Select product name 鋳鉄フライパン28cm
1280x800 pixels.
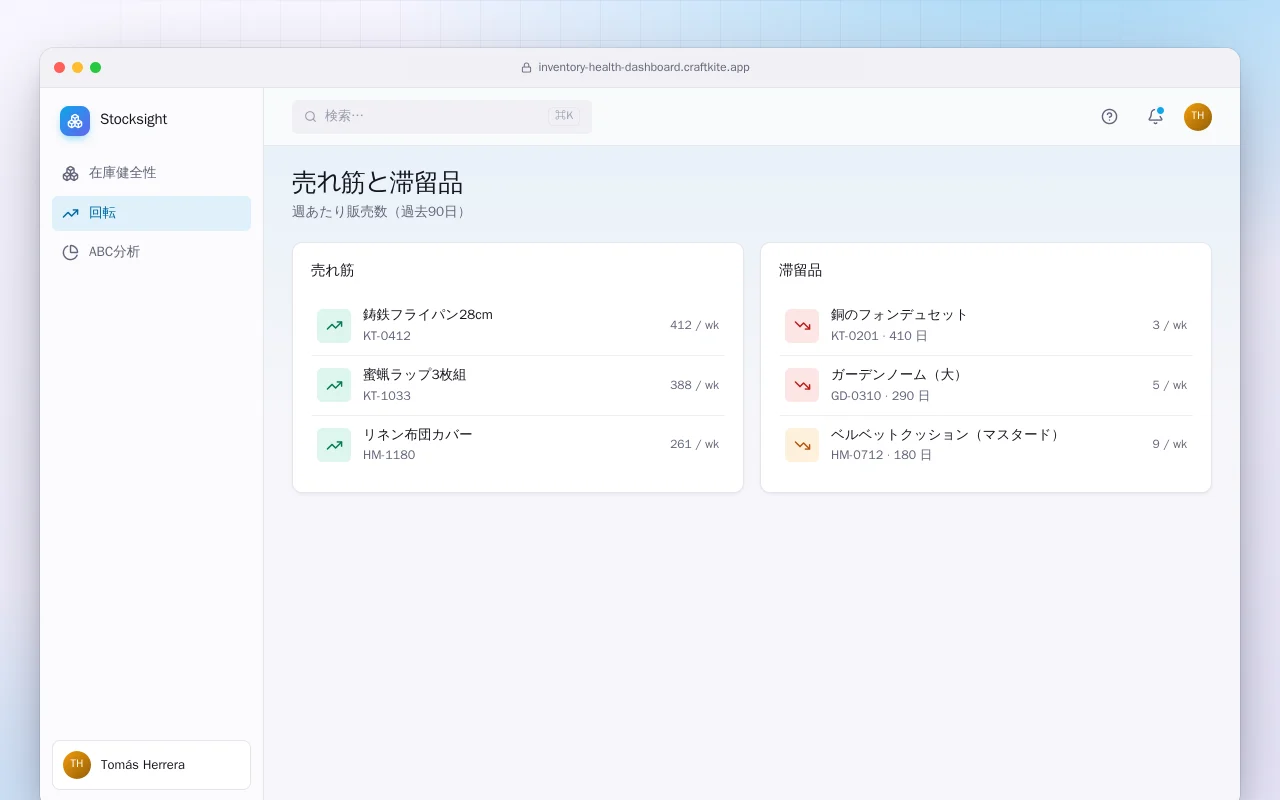coord(428,315)
